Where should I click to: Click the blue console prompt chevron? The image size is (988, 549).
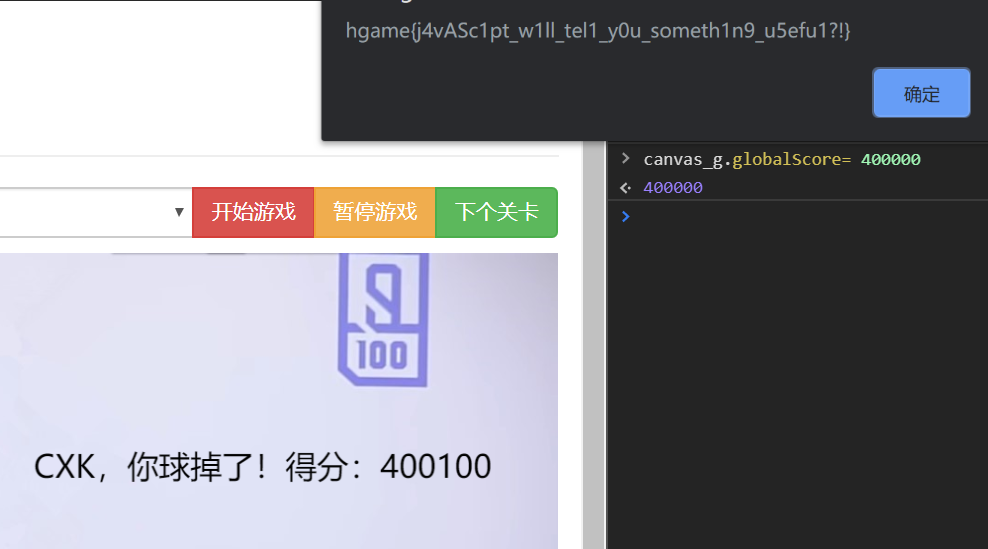pyautogui.click(x=626, y=217)
